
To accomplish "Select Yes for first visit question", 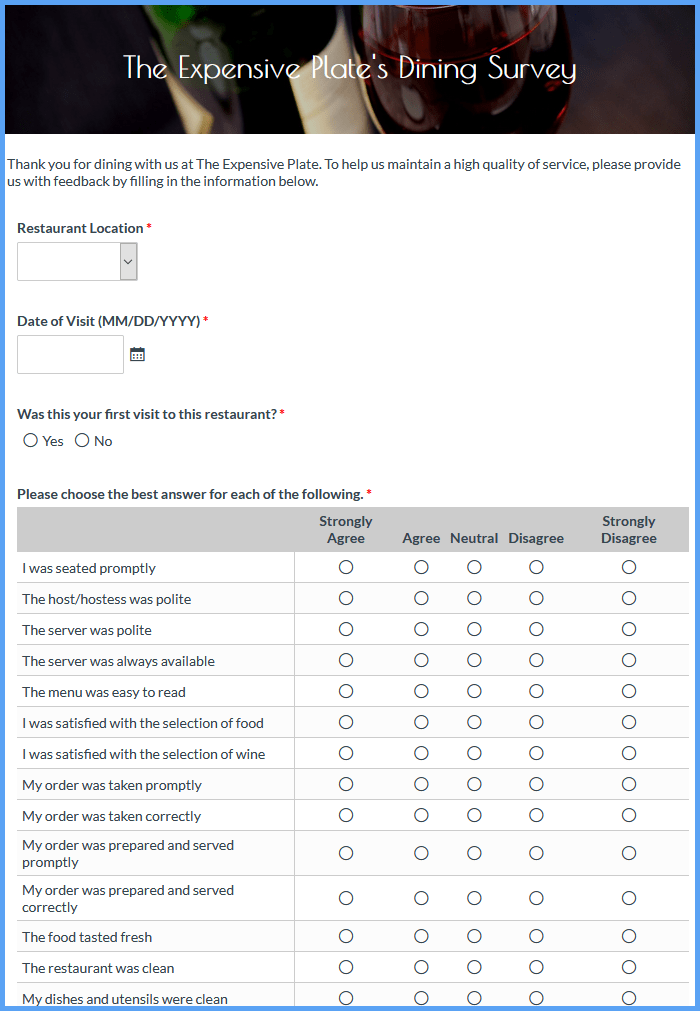I will (x=30, y=440).
